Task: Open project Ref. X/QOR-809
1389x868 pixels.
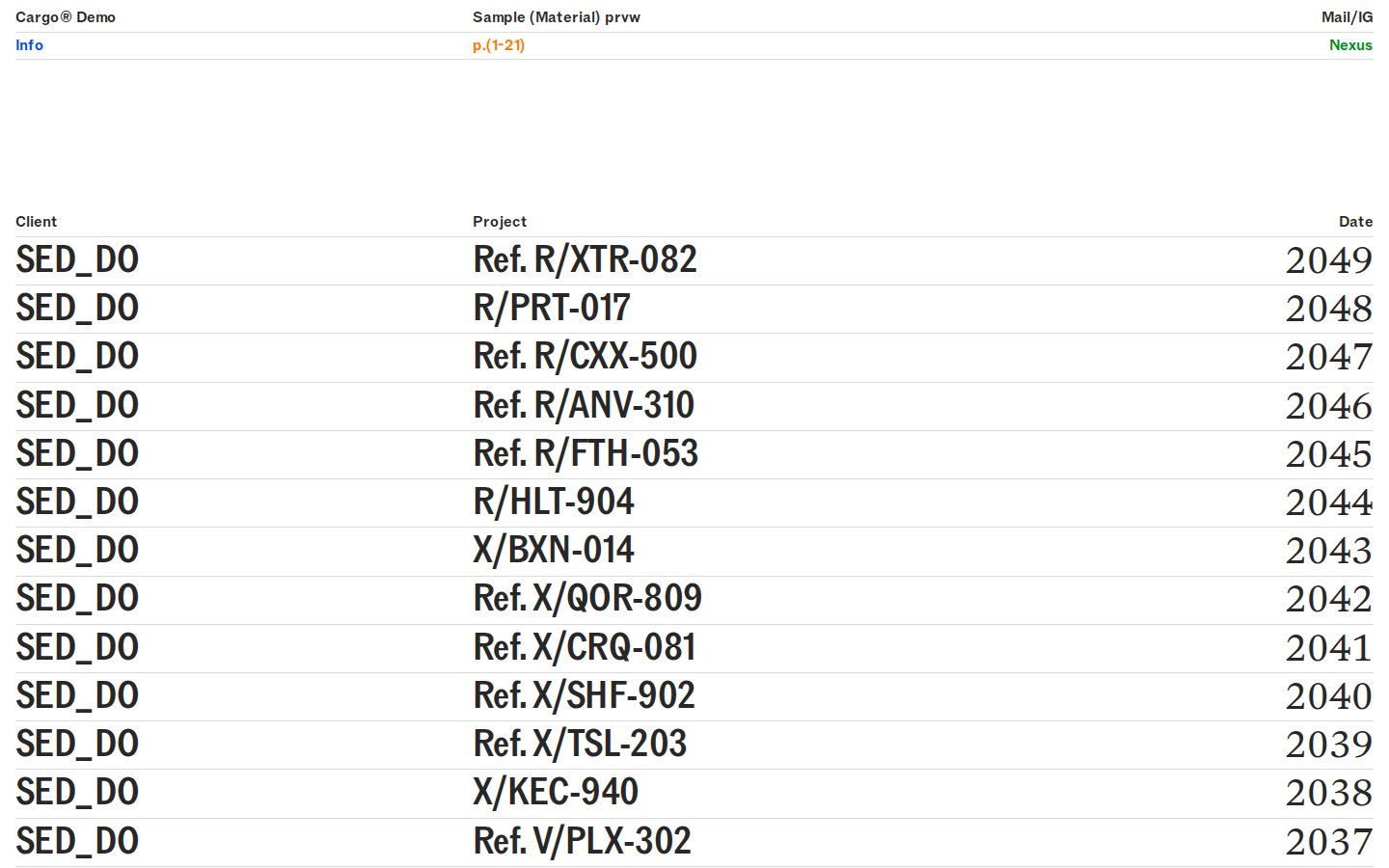Action: pyautogui.click(x=587, y=599)
